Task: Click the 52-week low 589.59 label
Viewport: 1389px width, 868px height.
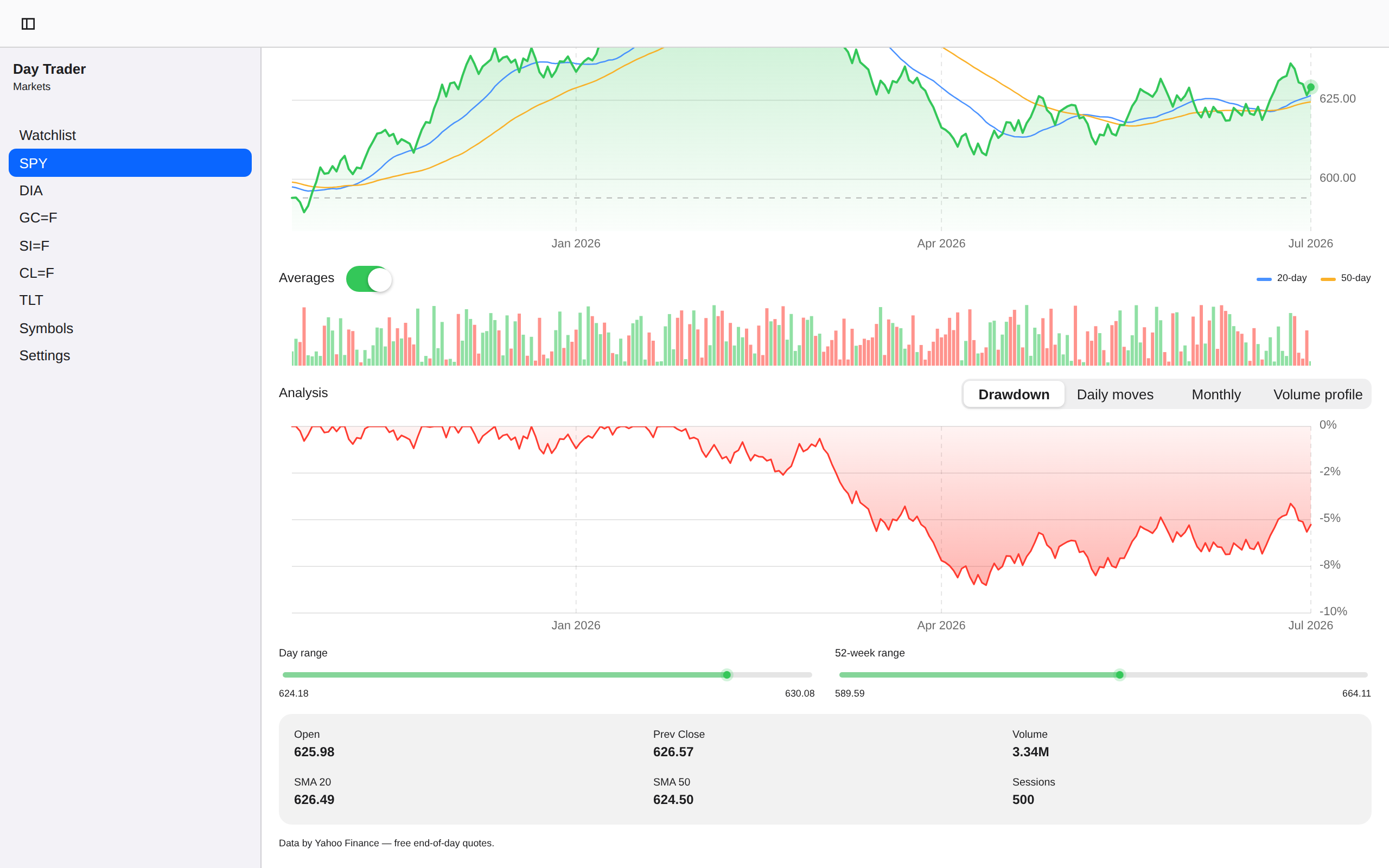Action: (x=850, y=693)
